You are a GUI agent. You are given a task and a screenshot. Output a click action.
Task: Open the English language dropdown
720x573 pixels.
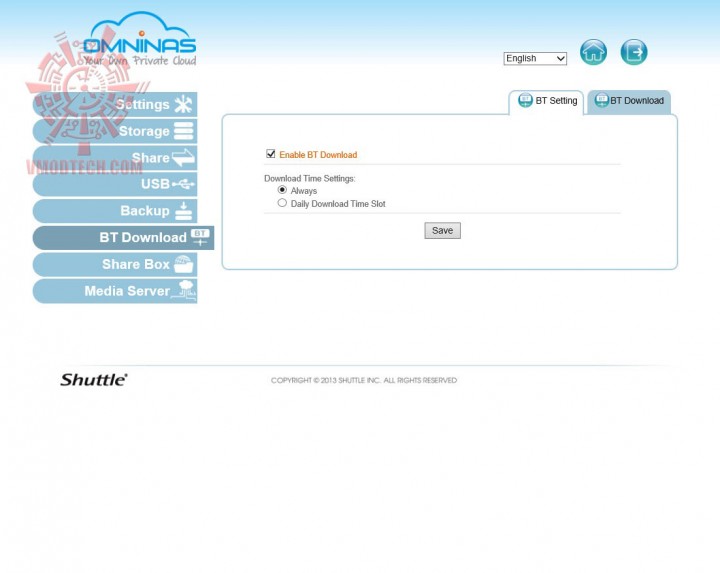tap(535, 59)
